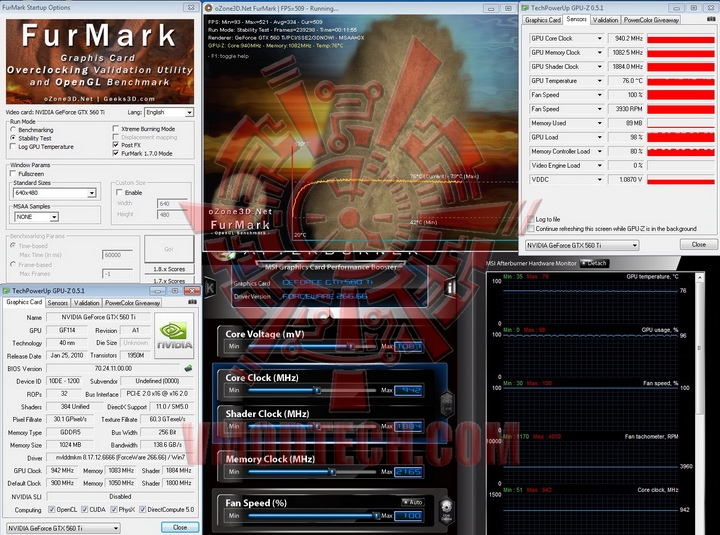The height and width of the screenshot is (535, 720).
Task: Open PowerColor Giveaway tab in upper GPU-Z window
Action: [x=651, y=20]
